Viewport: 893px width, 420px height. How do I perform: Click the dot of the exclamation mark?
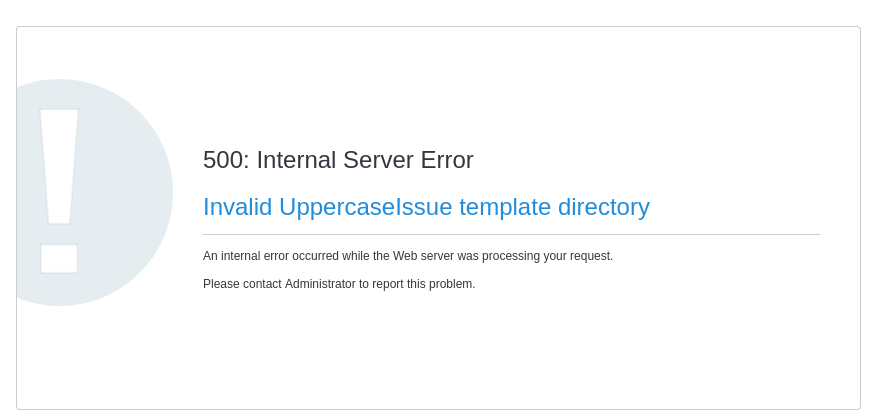(59, 258)
